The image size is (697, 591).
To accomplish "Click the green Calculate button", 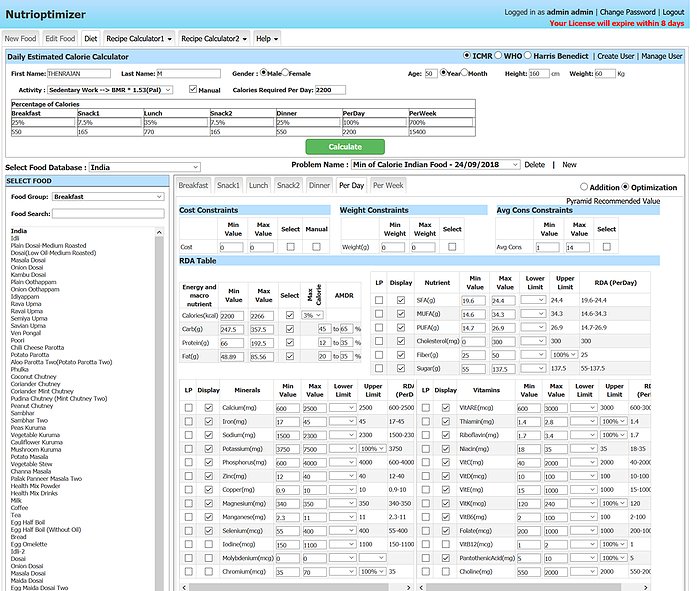I will (344, 146).
